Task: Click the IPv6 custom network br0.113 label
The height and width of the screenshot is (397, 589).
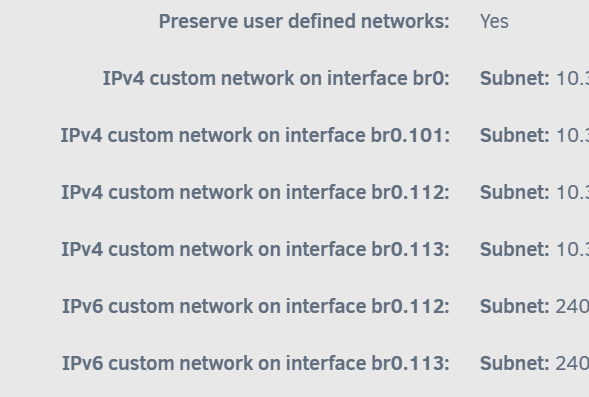Action: (255, 364)
